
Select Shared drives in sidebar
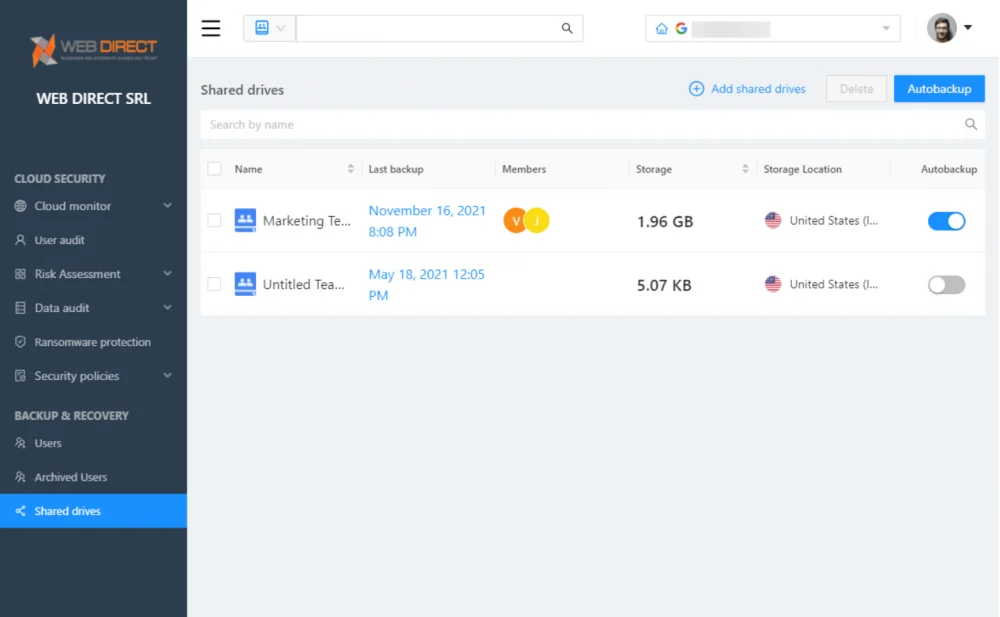pos(93,510)
